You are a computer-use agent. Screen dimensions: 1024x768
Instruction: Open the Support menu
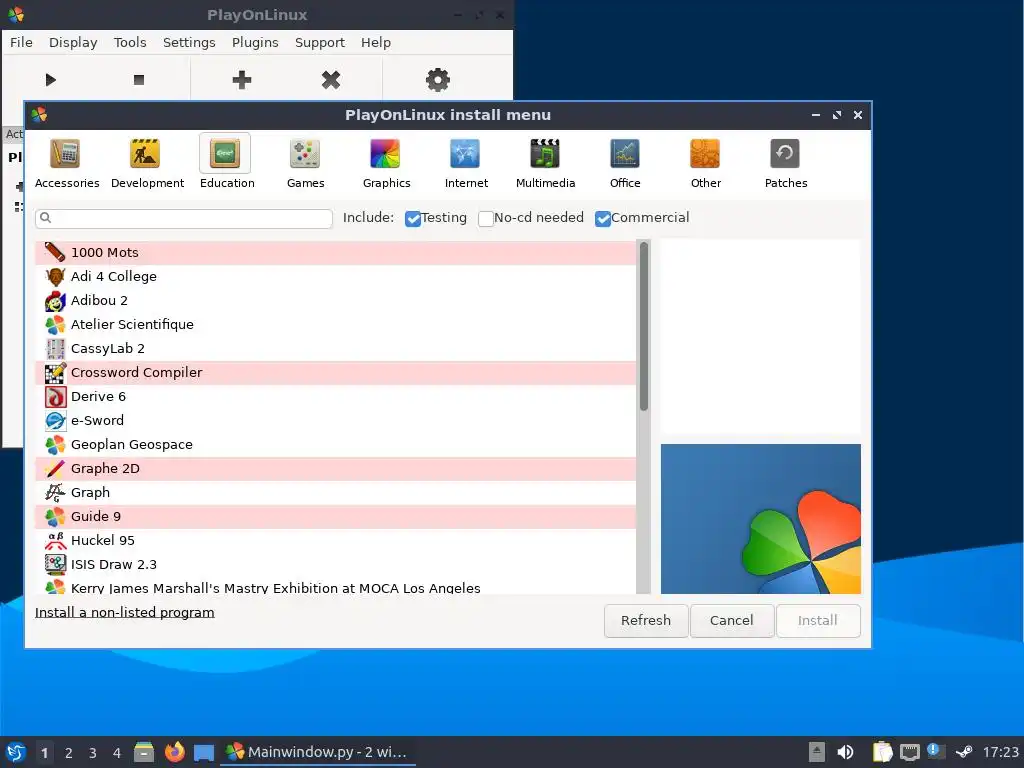point(319,42)
